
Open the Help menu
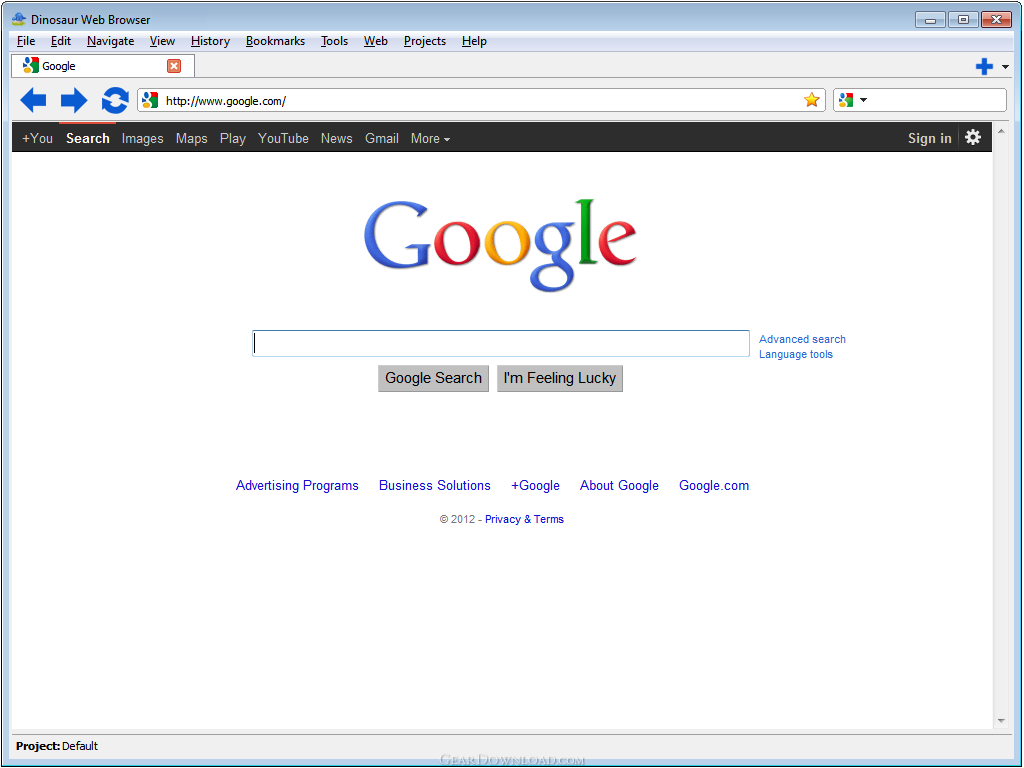[474, 41]
